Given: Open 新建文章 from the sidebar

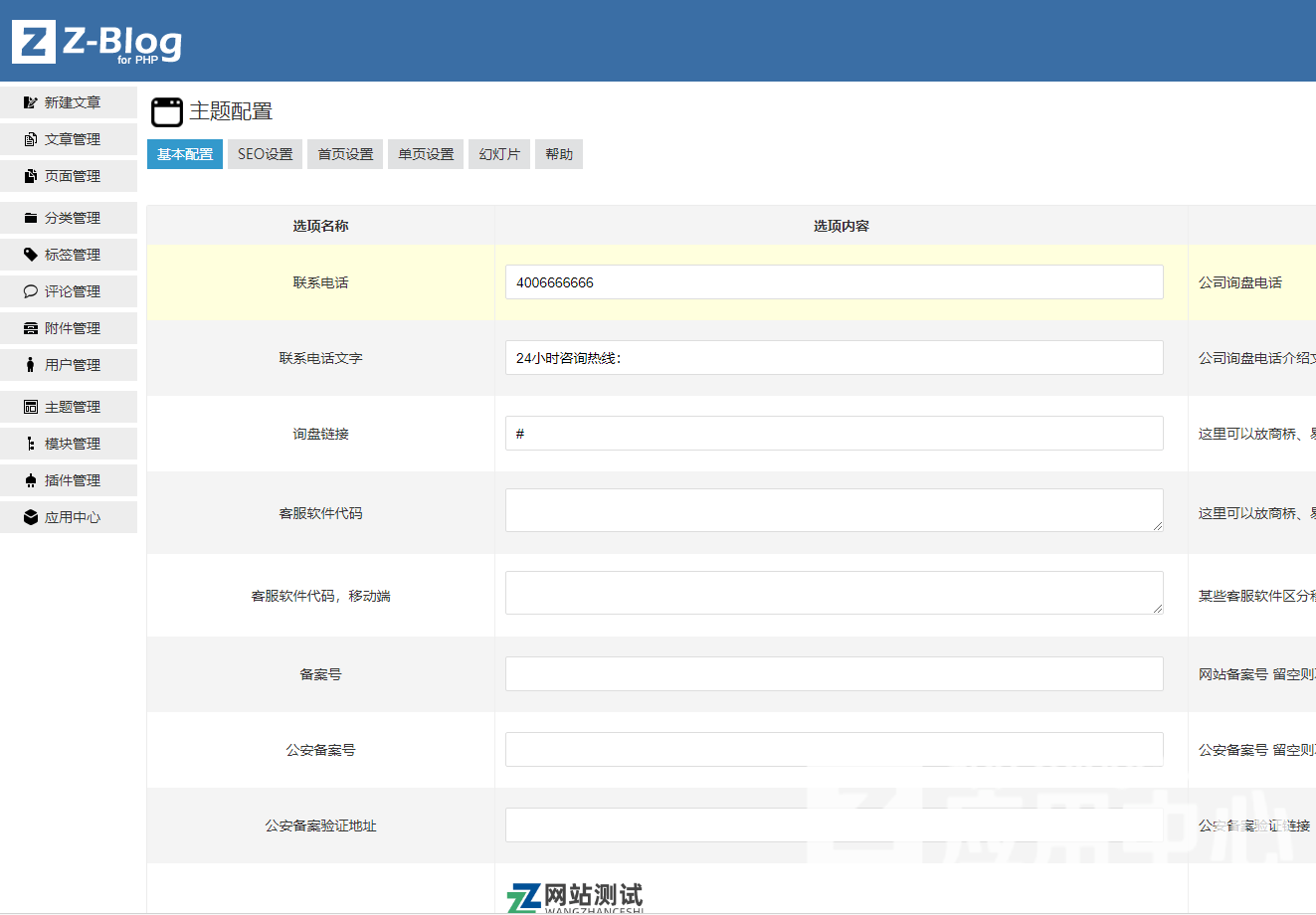Looking at the screenshot, I should pos(69,102).
